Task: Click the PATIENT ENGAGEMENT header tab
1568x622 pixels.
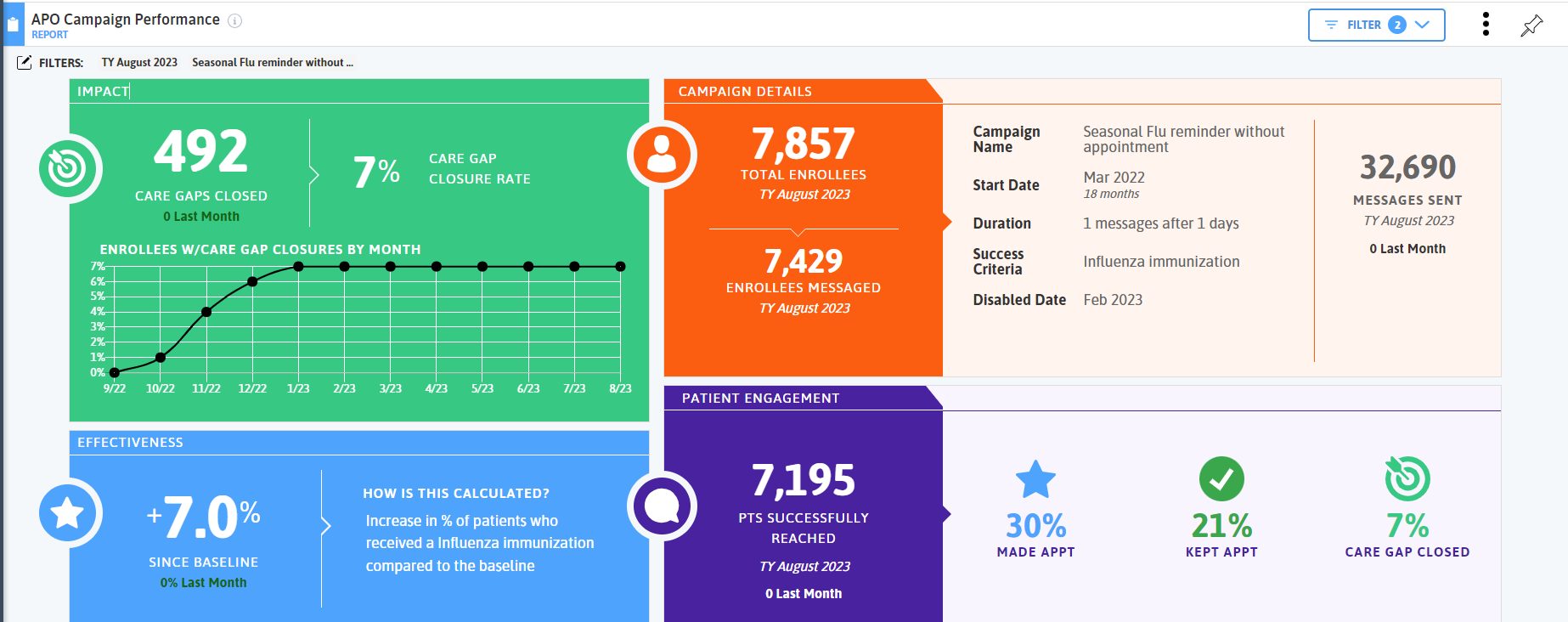Action: click(x=803, y=398)
